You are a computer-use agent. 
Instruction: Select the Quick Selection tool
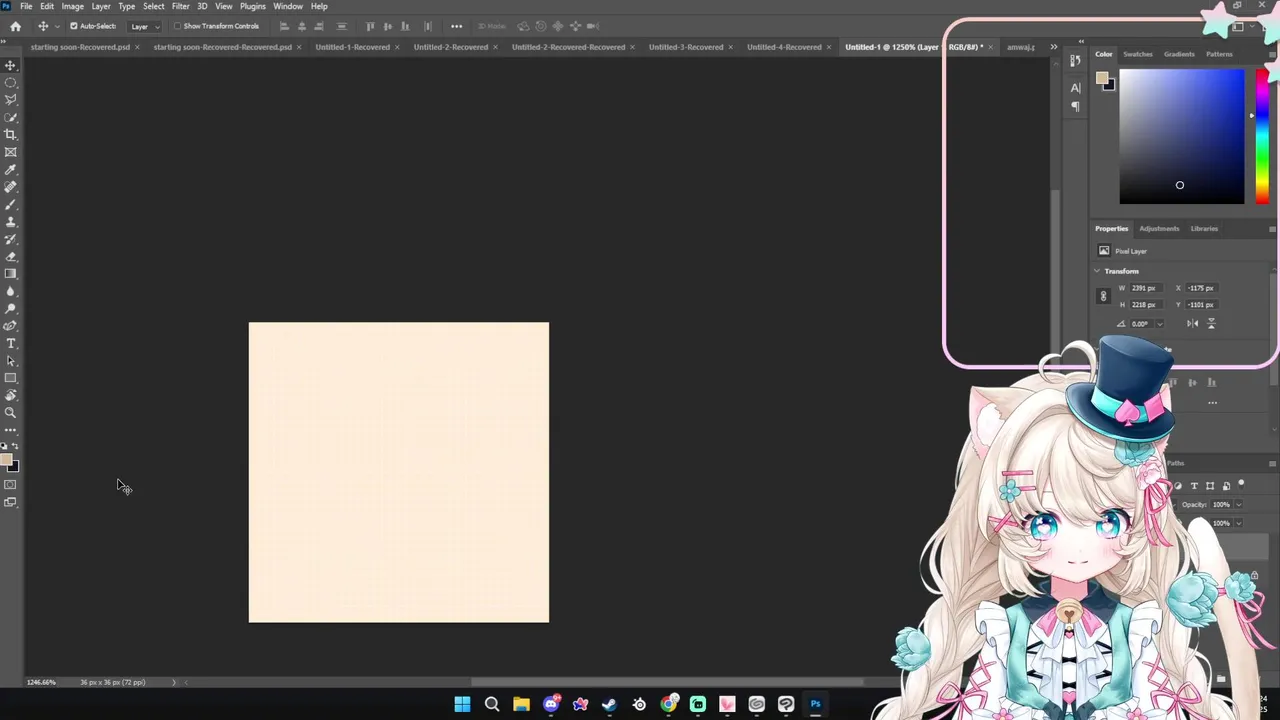coord(11,117)
